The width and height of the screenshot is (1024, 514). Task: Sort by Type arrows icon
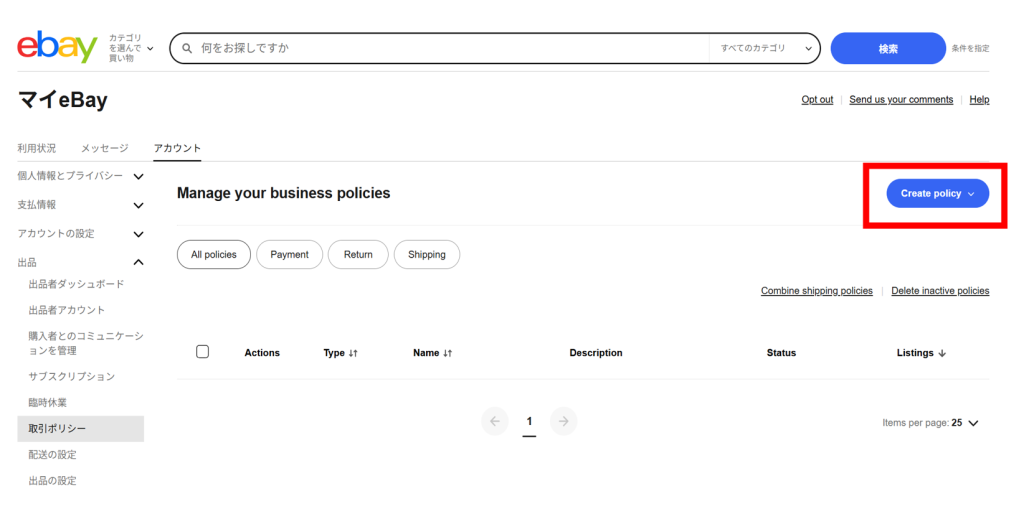pos(353,353)
